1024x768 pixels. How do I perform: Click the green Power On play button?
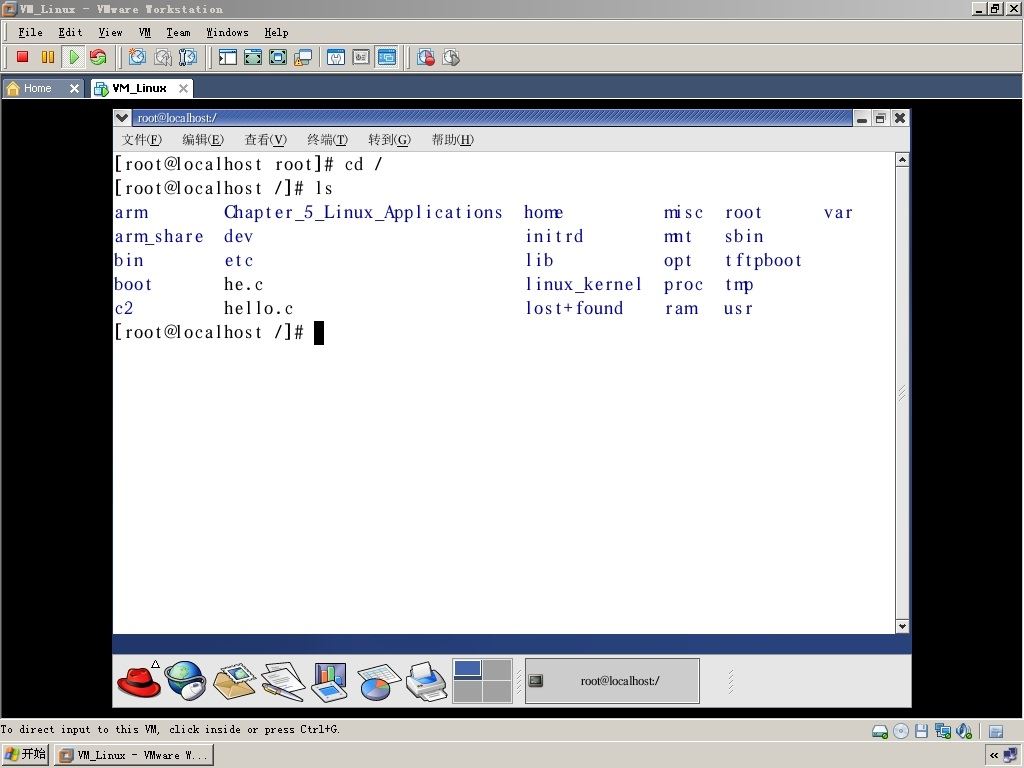tap(73, 57)
